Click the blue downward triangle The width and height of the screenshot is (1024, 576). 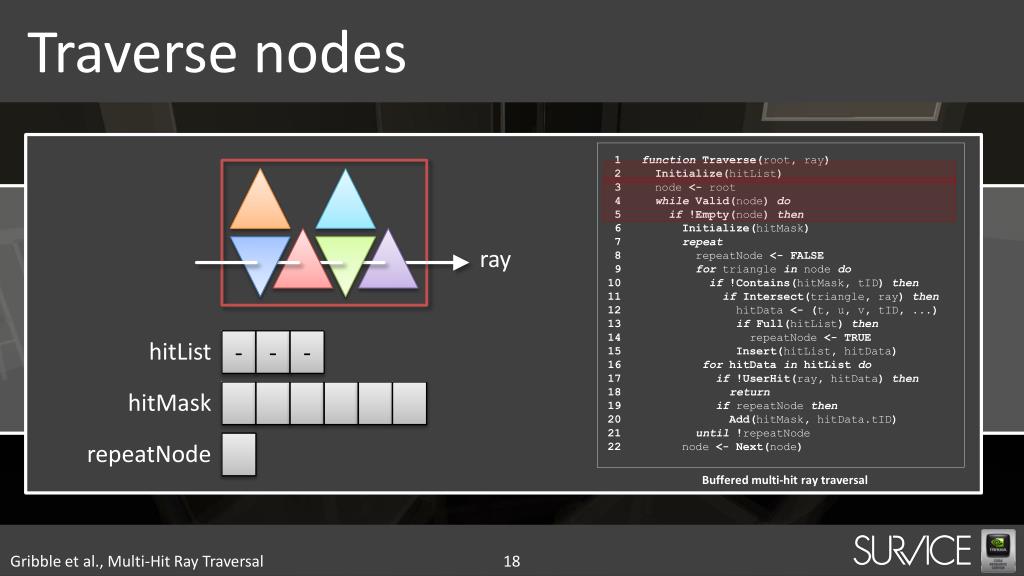(x=260, y=265)
